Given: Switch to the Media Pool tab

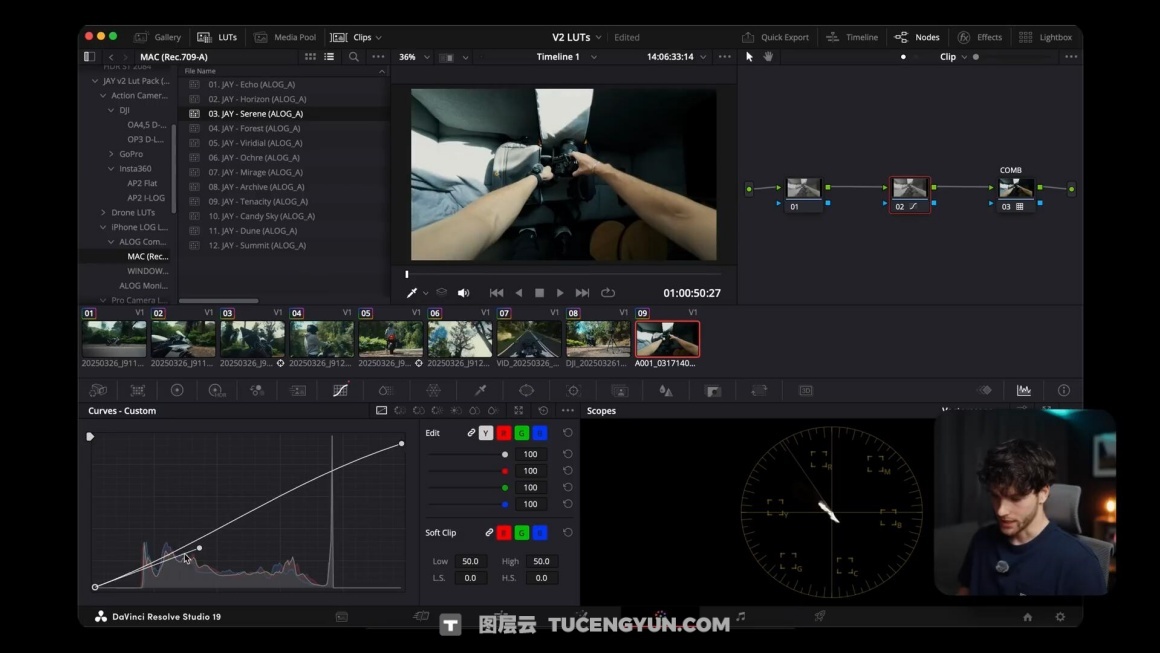Looking at the screenshot, I should pos(285,37).
